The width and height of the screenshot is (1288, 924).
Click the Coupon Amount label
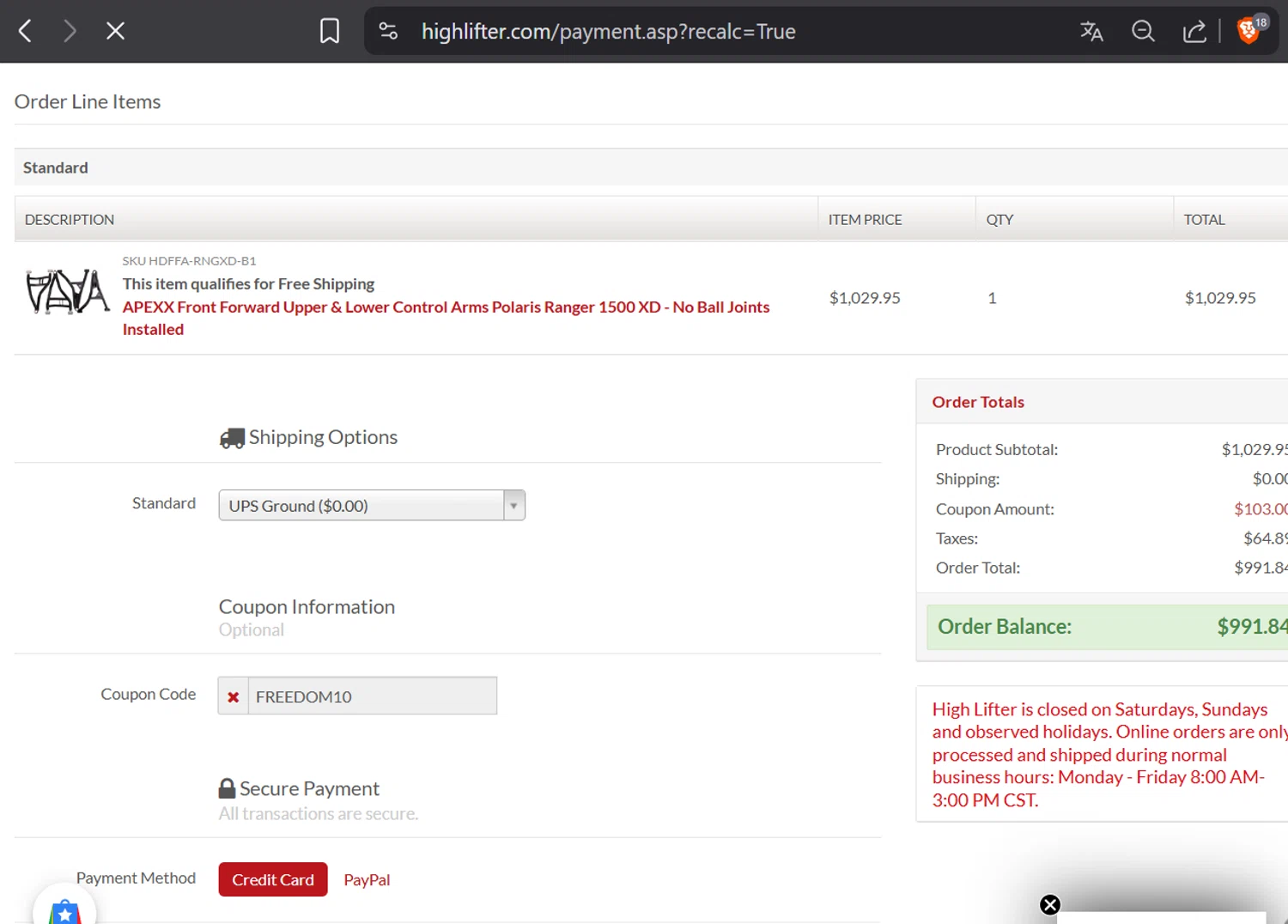(994, 508)
